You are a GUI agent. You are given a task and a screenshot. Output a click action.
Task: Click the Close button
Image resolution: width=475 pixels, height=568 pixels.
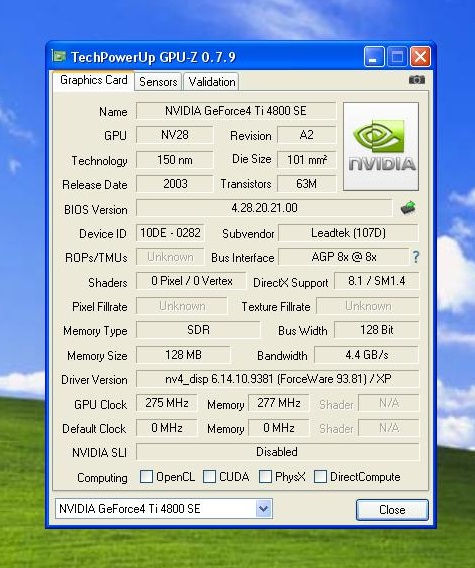tap(392, 510)
